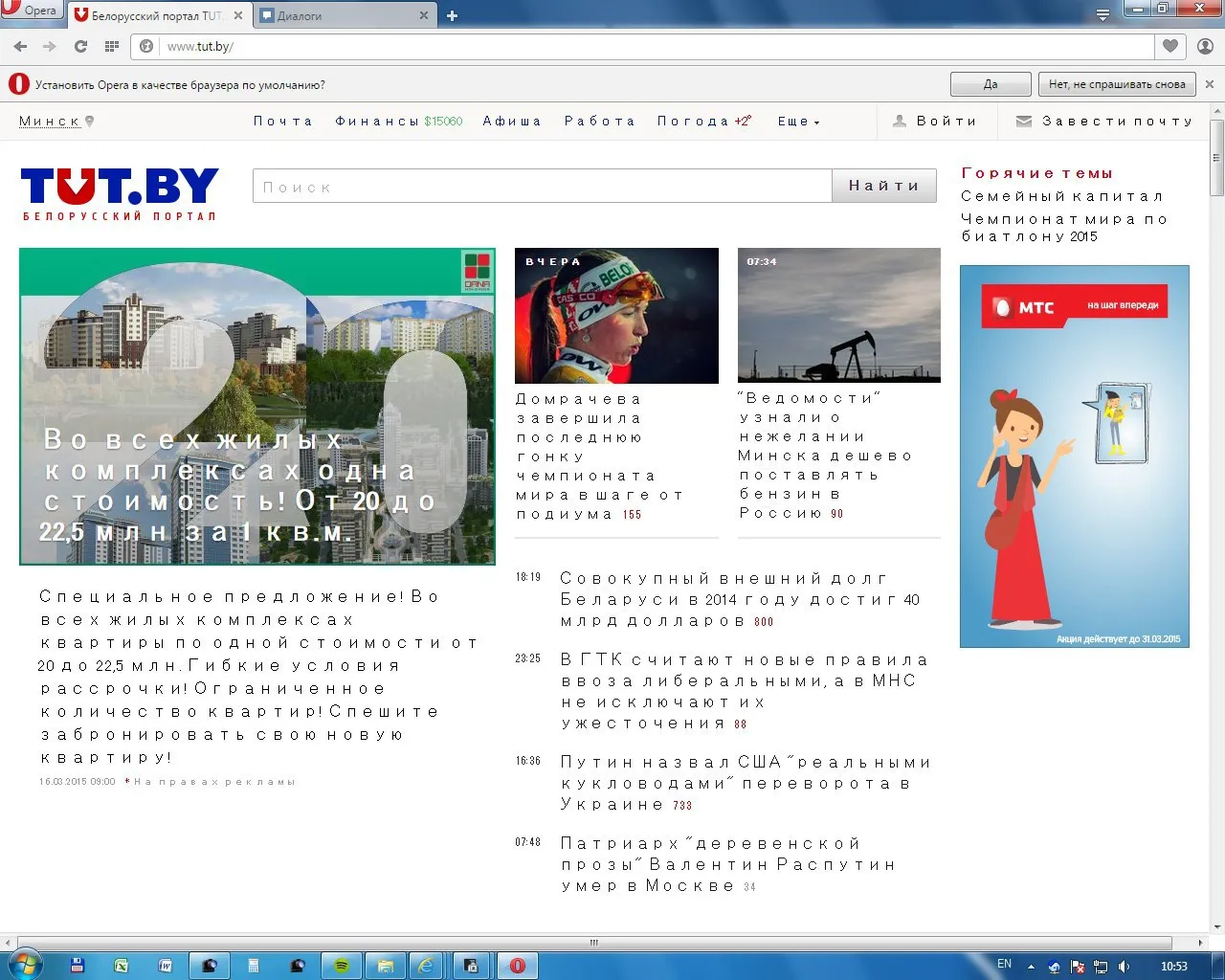Image resolution: width=1225 pixels, height=980 pixels.
Task: Dismiss the default browser notification bar
Action: pos(1210,84)
